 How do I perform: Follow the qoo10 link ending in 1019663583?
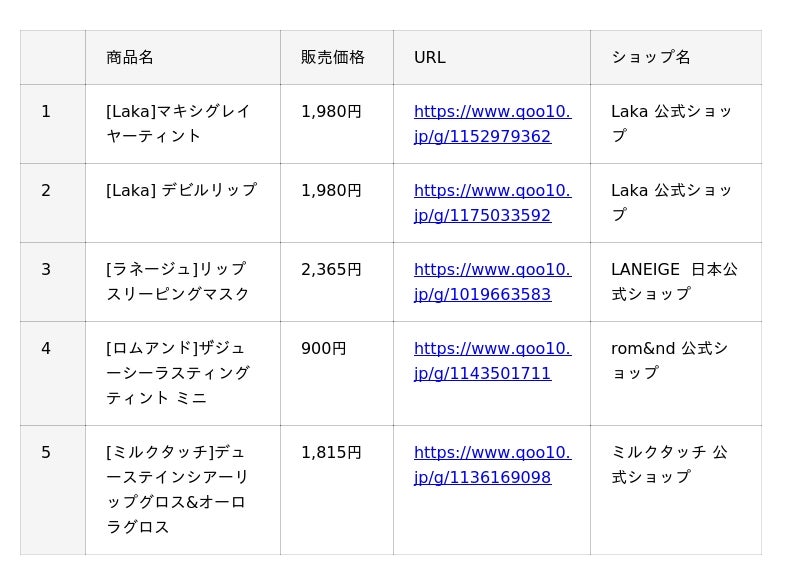pos(492,282)
